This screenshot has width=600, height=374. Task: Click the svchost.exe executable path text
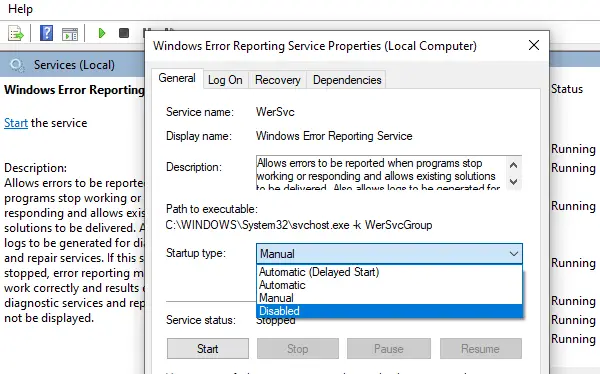coord(299,225)
